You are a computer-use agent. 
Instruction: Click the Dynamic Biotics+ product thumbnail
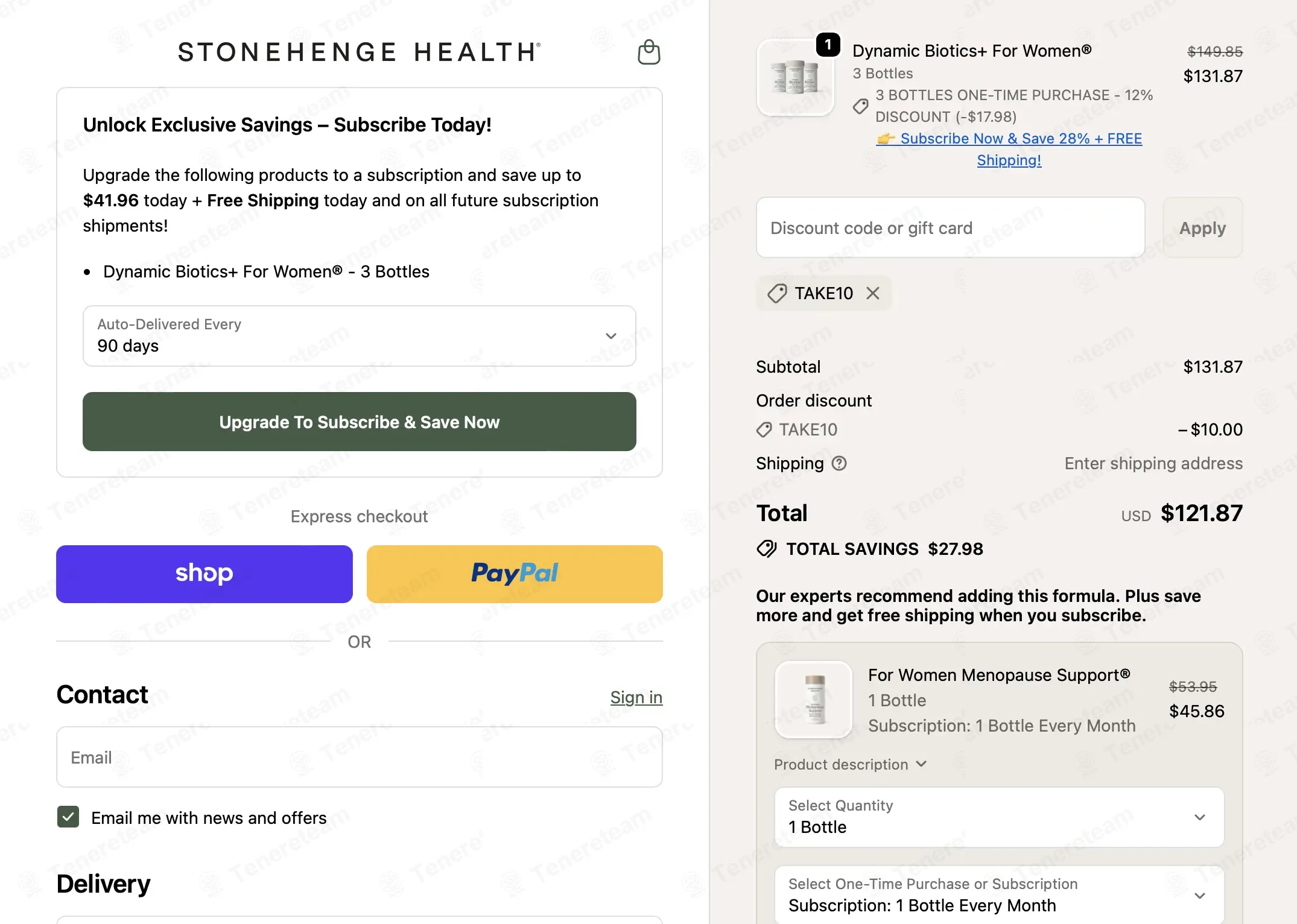(795, 77)
